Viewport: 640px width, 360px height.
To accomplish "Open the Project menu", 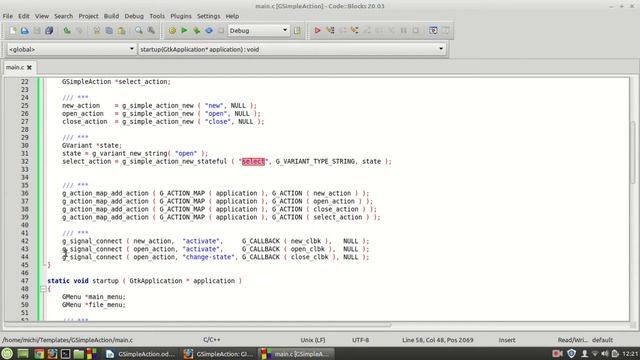I will (88, 16).
